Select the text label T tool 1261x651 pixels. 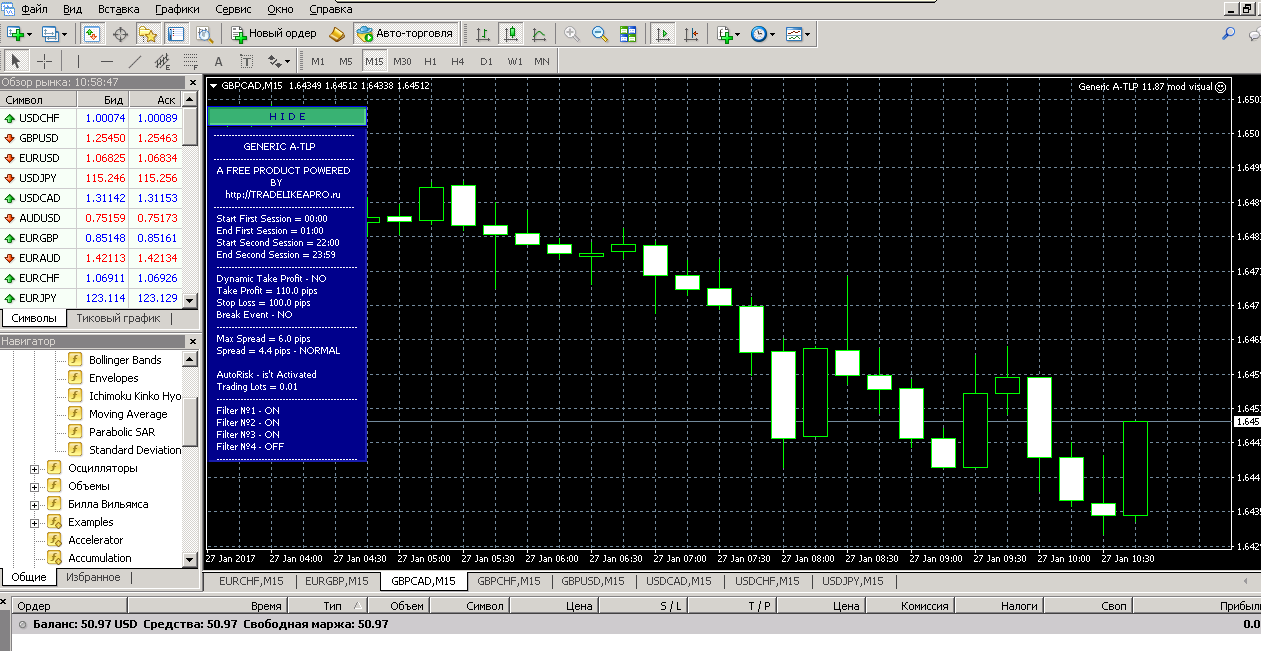click(246, 61)
